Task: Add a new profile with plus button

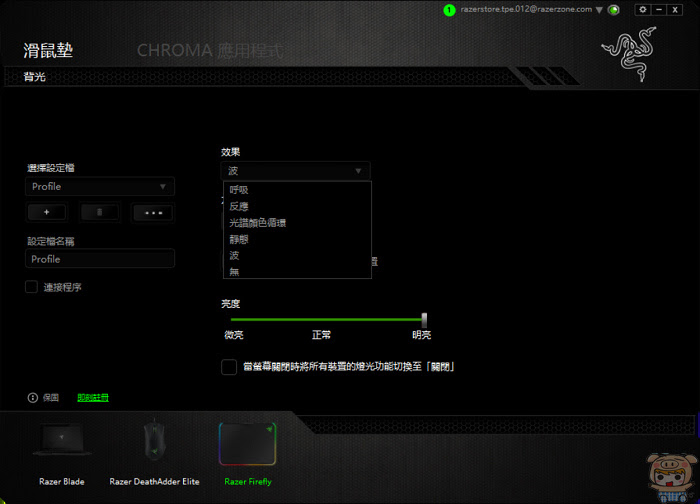Action: coord(47,212)
